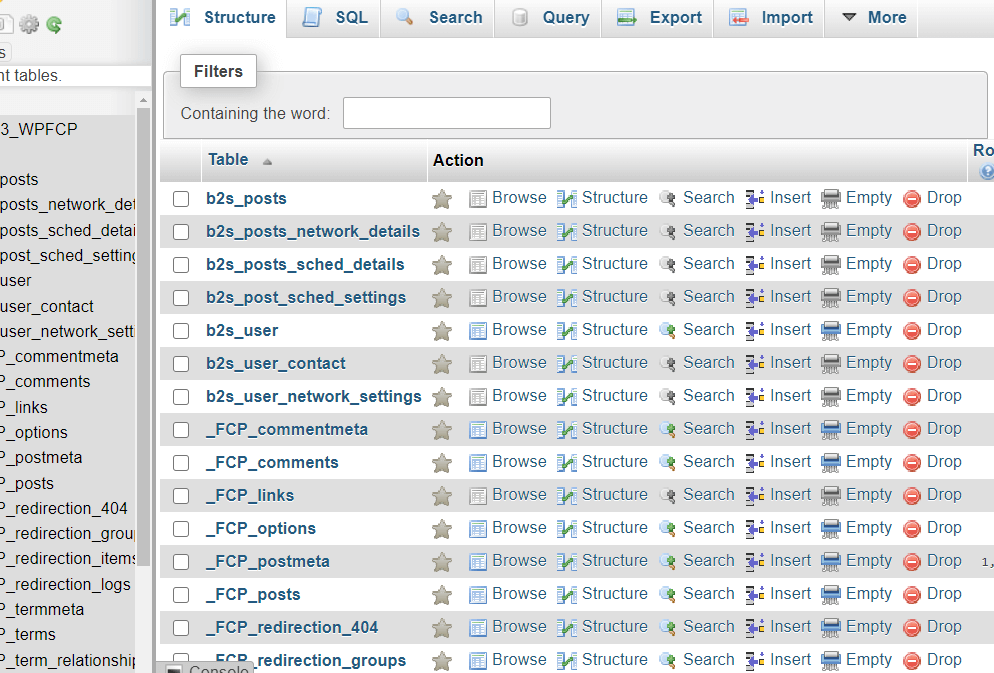Select the _FCP_redirection_404 checkbox

[181, 627]
